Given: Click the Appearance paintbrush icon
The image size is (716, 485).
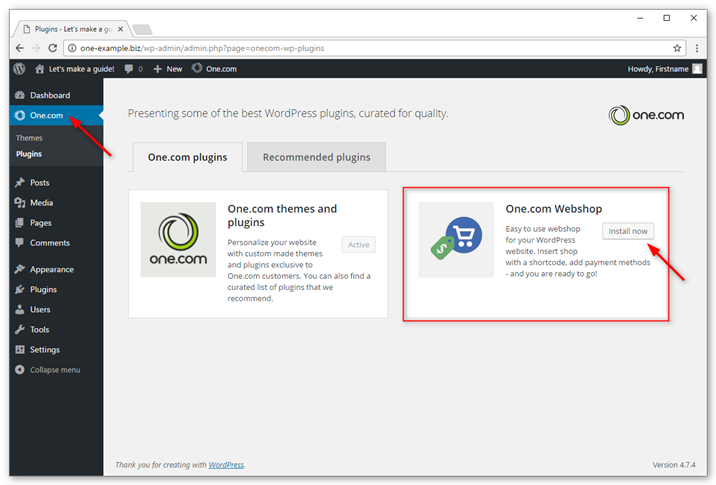Looking at the screenshot, I should point(20,269).
